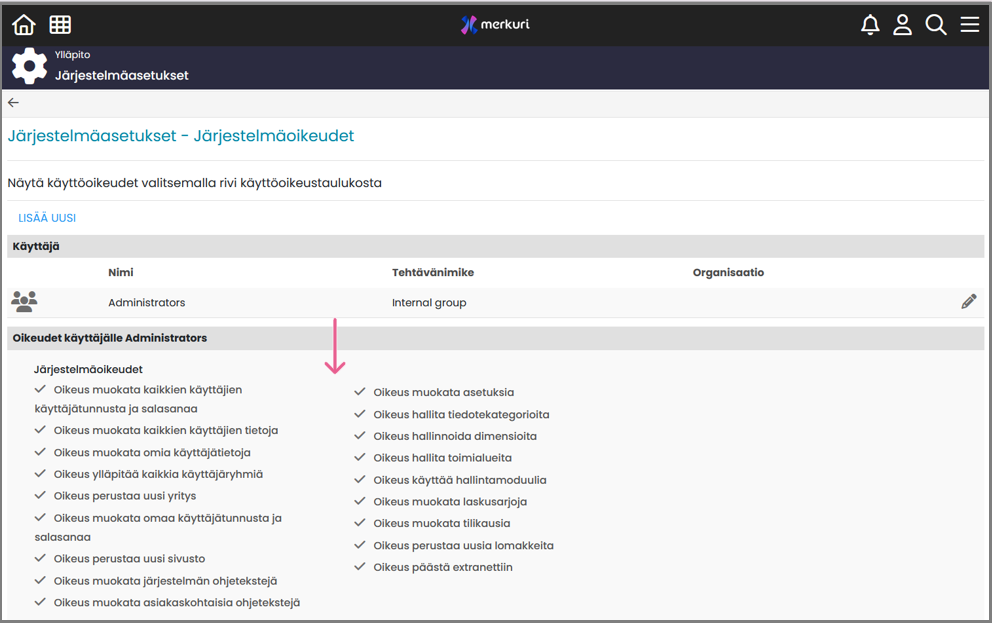Image resolution: width=992 pixels, height=623 pixels.
Task: Click LISÄÄ UUSI link
Action: click(47, 218)
